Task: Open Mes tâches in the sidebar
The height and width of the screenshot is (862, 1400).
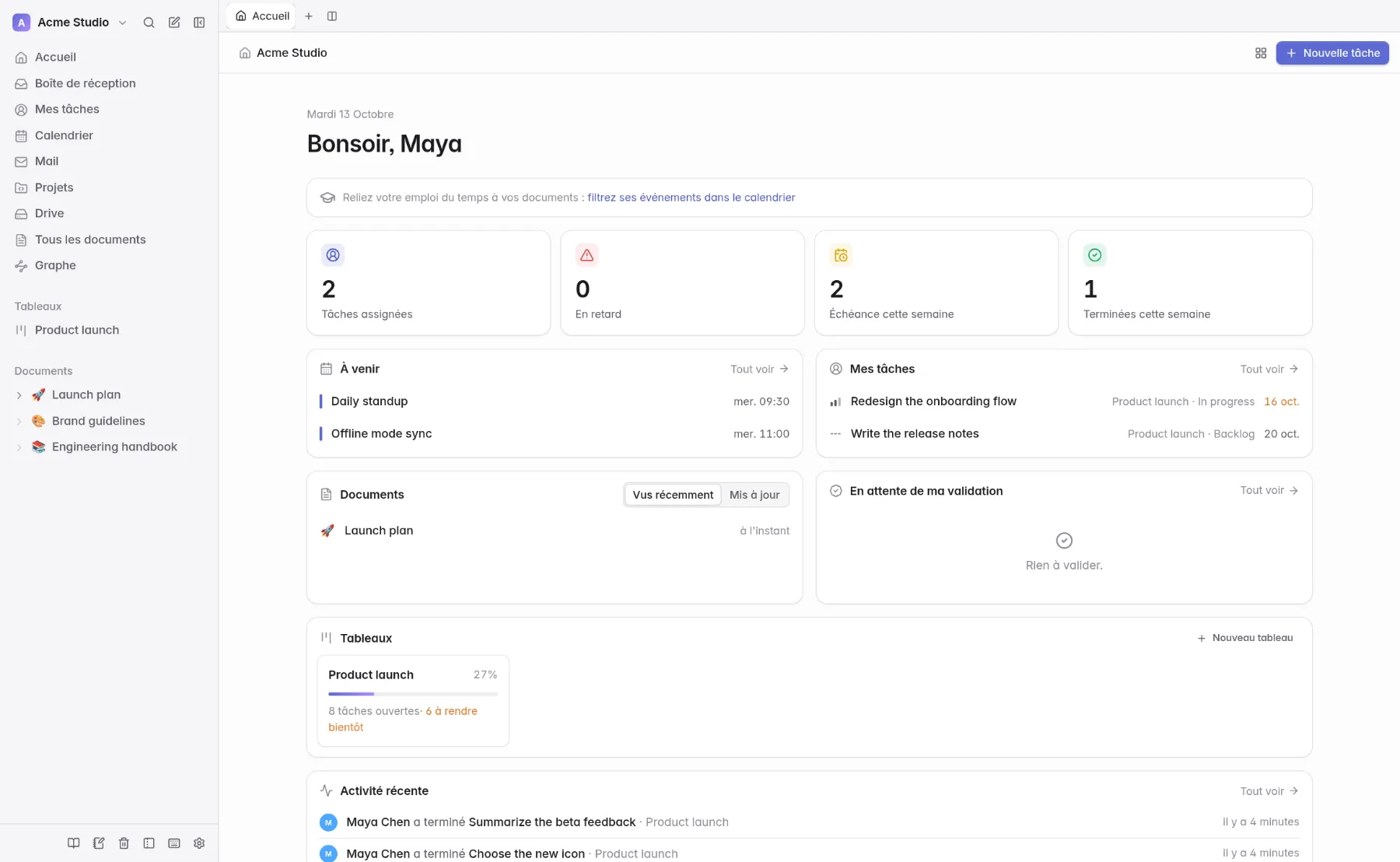Action: (109, 110)
